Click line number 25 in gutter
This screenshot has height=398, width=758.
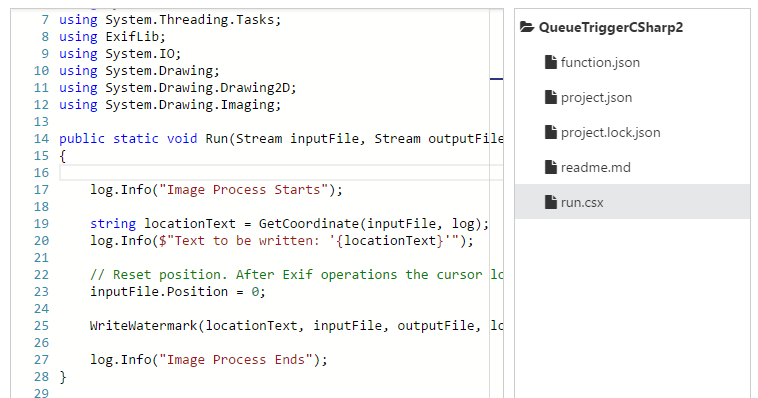41,325
